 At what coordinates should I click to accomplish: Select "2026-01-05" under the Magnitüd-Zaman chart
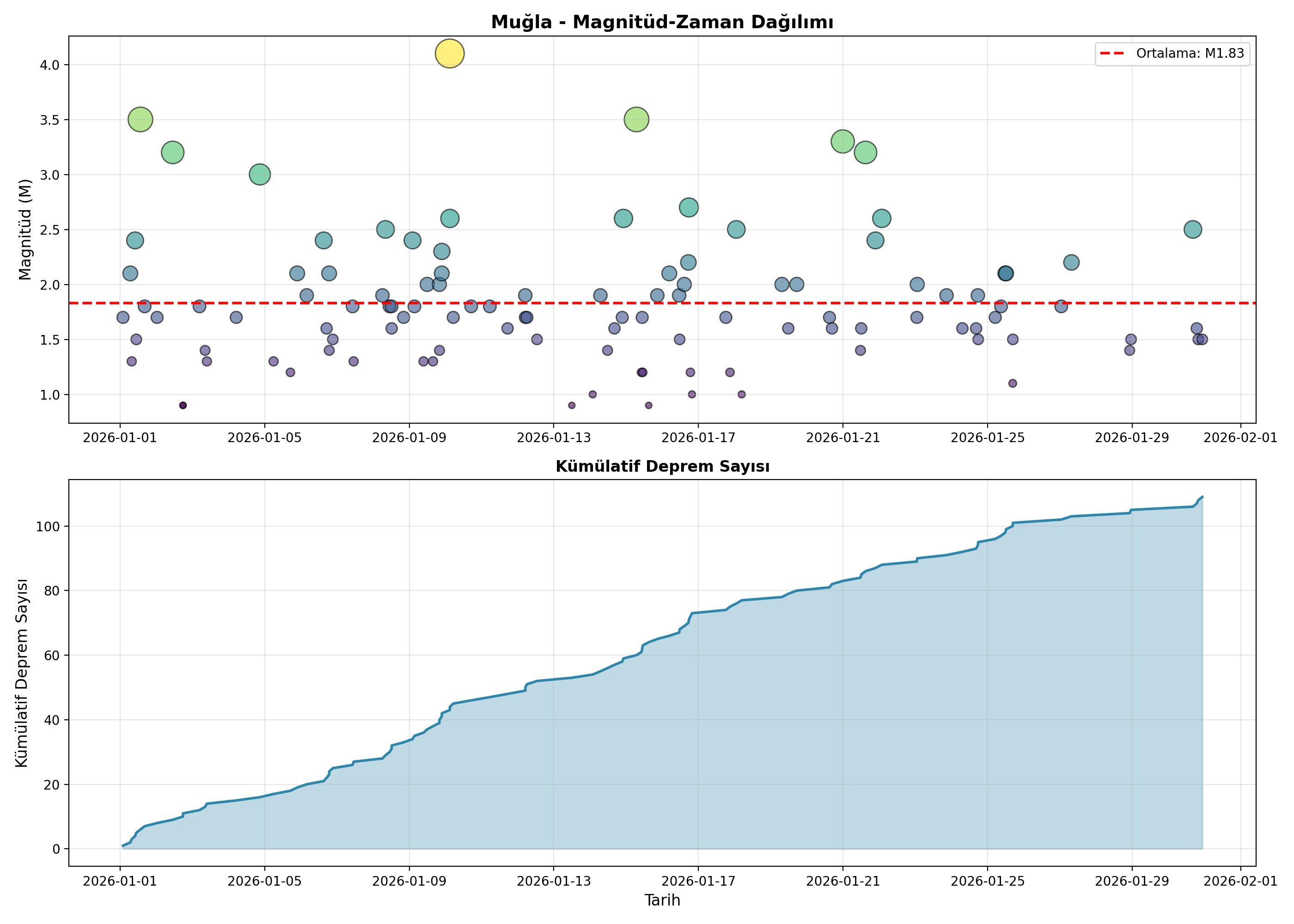(265, 438)
